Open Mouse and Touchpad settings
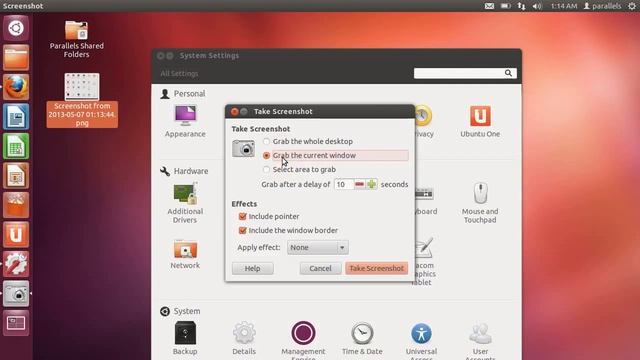640x360 pixels. (x=480, y=203)
